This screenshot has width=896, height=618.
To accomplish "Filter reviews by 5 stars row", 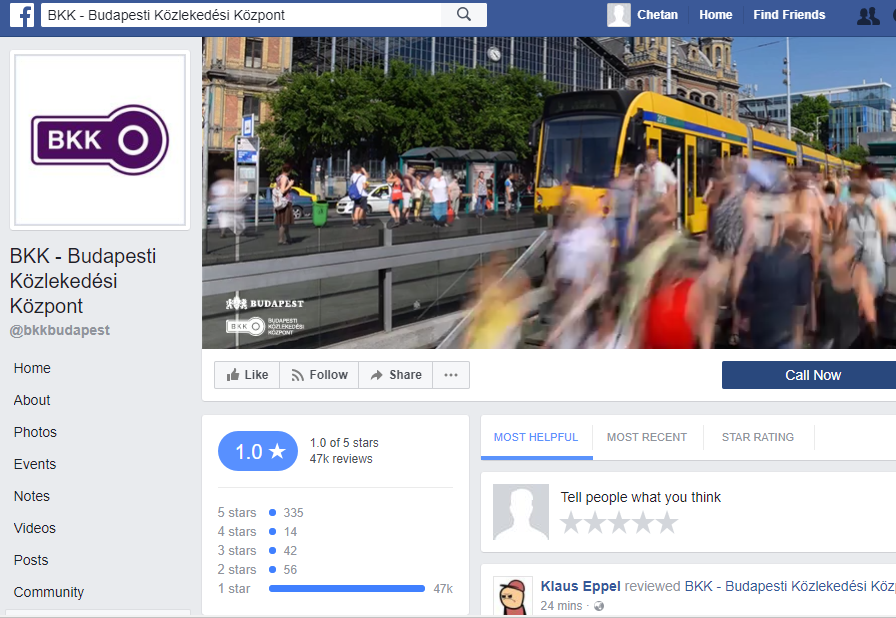I will (261, 513).
